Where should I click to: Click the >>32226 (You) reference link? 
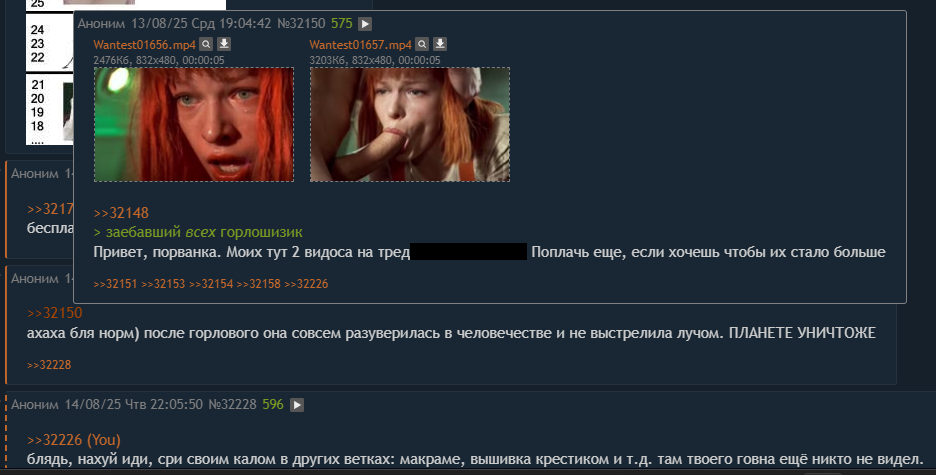tap(73, 440)
